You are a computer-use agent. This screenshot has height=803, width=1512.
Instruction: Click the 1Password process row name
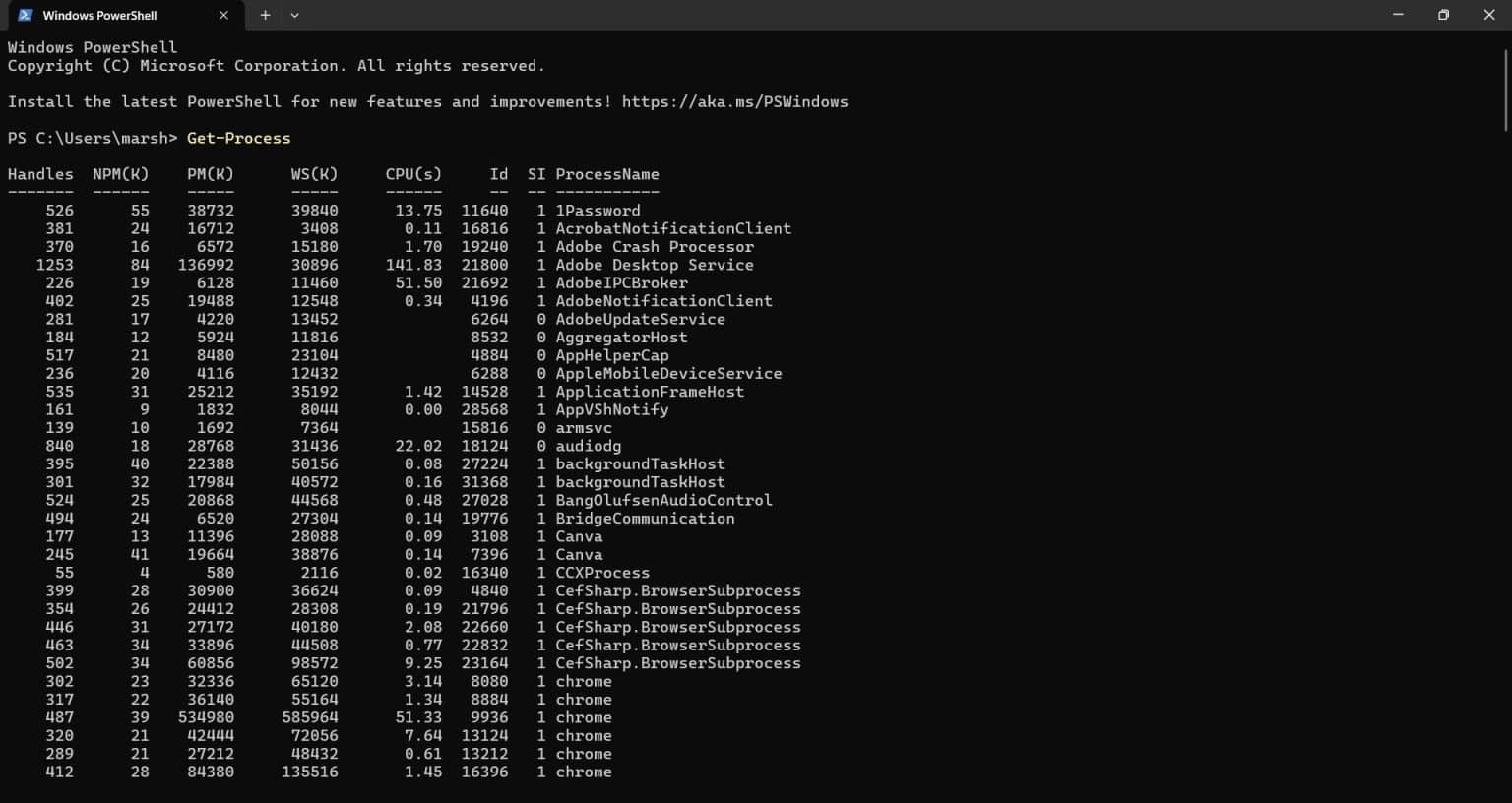pyautogui.click(x=598, y=211)
